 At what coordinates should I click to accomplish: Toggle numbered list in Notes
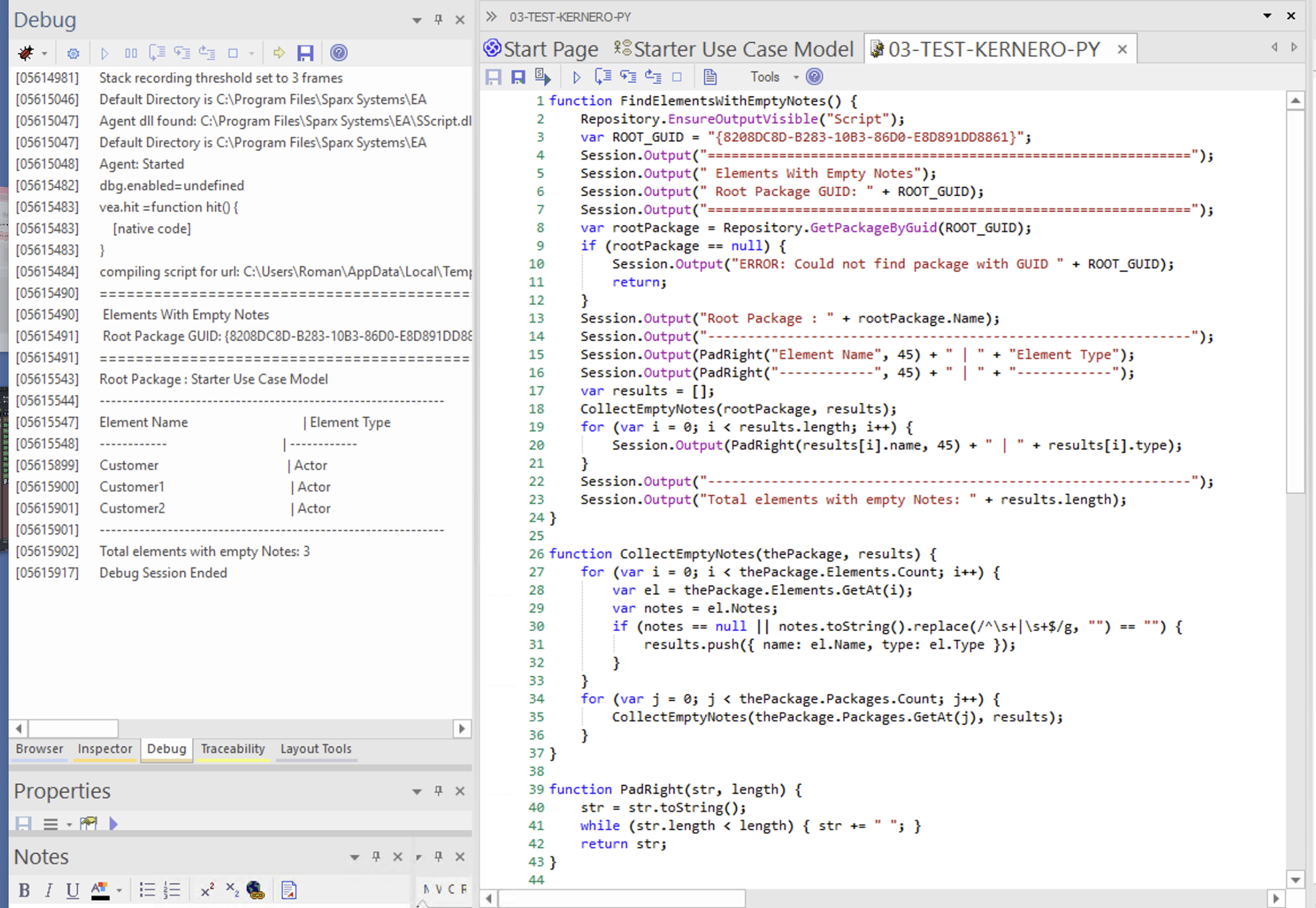coord(172,890)
